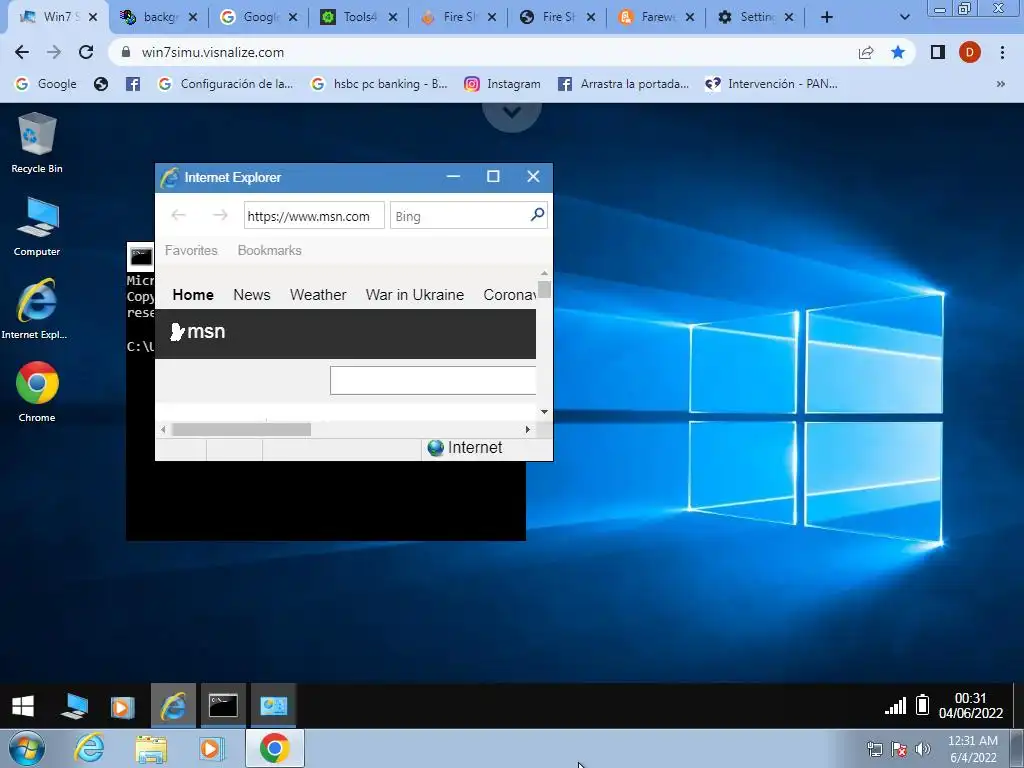
Task: Open Windows Explorer folder in taskbar
Action: pyautogui.click(x=151, y=749)
